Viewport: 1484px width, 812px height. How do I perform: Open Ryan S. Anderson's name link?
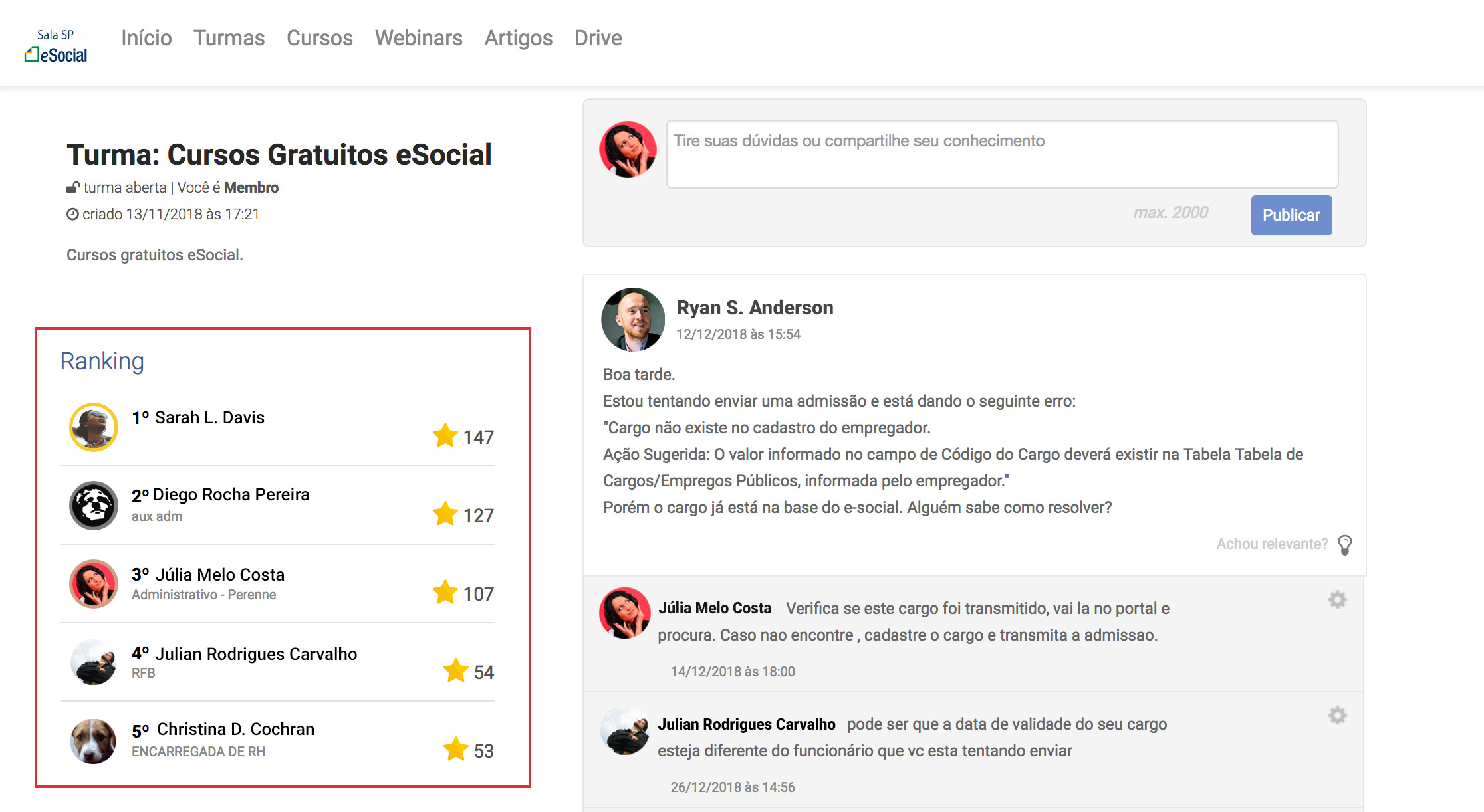[x=755, y=308]
